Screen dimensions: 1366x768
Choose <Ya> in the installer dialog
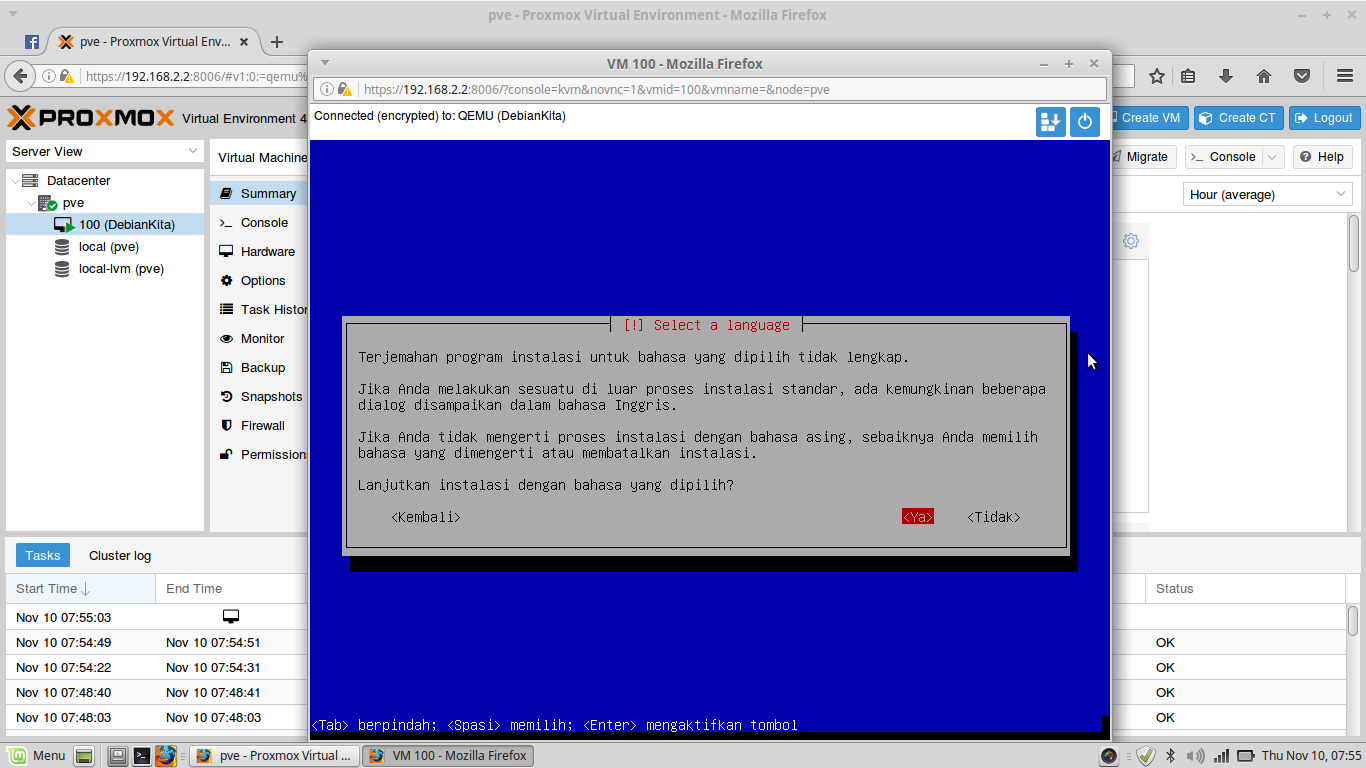click(918, 517)
